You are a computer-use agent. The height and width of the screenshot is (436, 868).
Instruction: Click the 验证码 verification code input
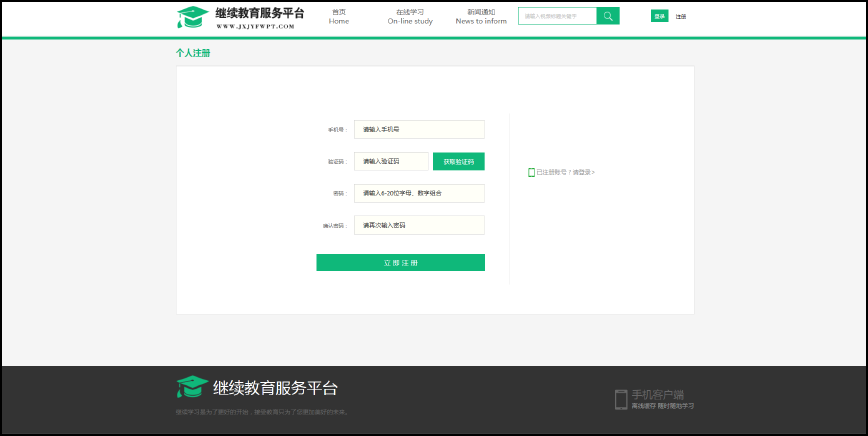coord(391,161)
